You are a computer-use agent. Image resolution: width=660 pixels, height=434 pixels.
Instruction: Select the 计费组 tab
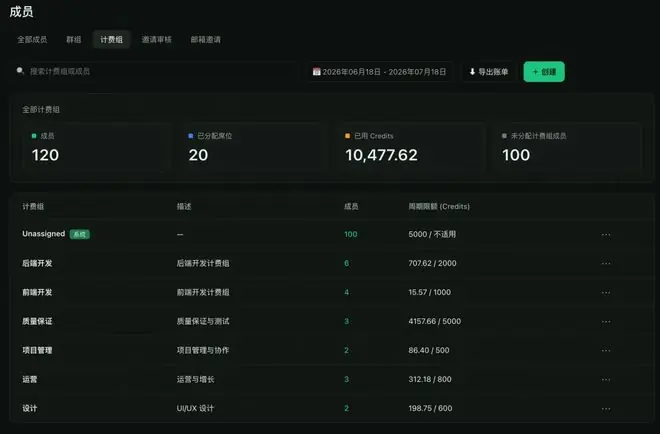[111, 40]
